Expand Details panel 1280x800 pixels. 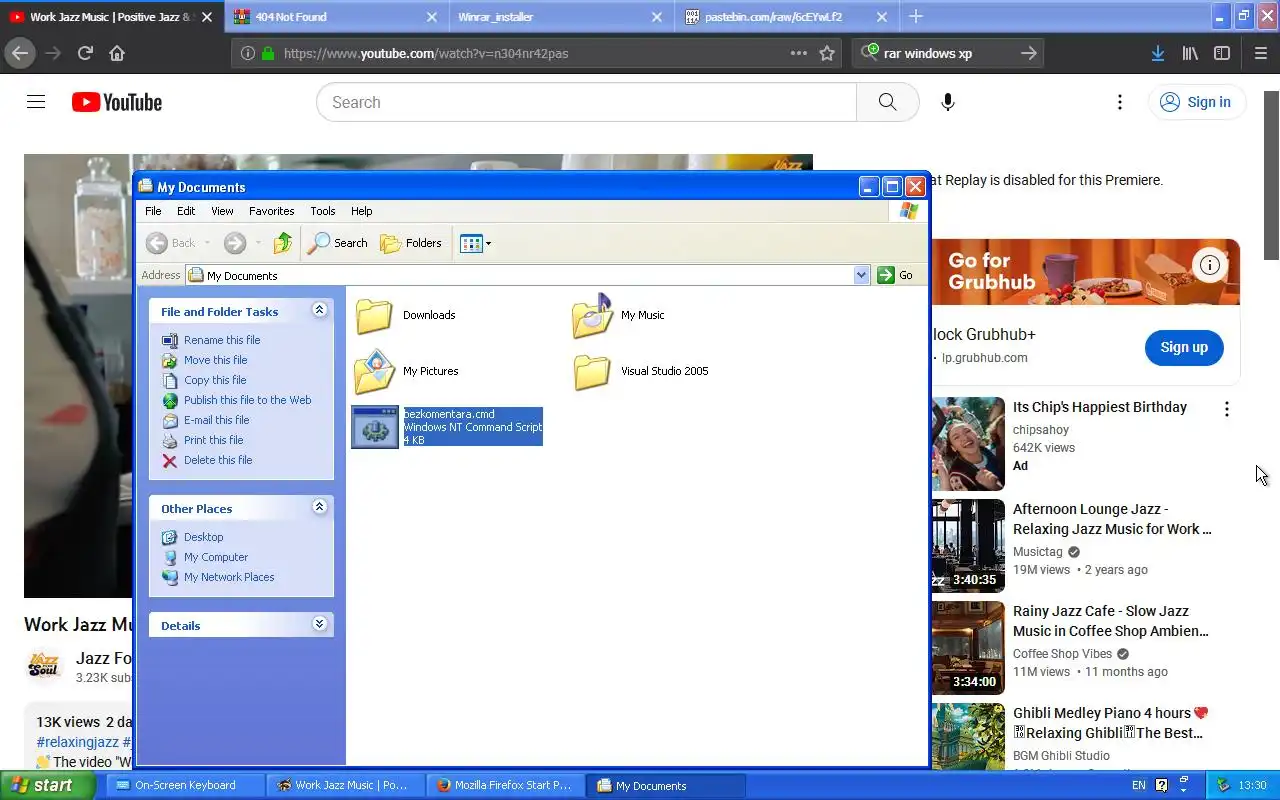coord(320,625)
